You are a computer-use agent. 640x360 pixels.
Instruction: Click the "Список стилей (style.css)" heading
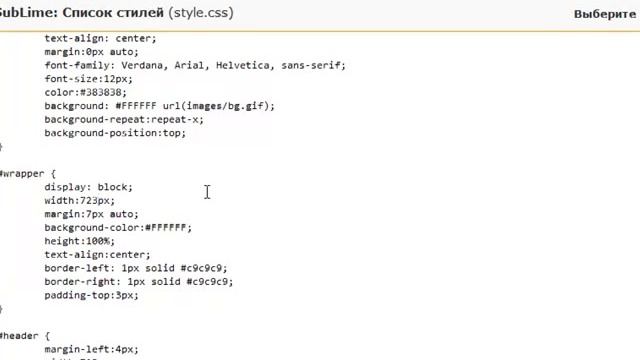(148, 13)
